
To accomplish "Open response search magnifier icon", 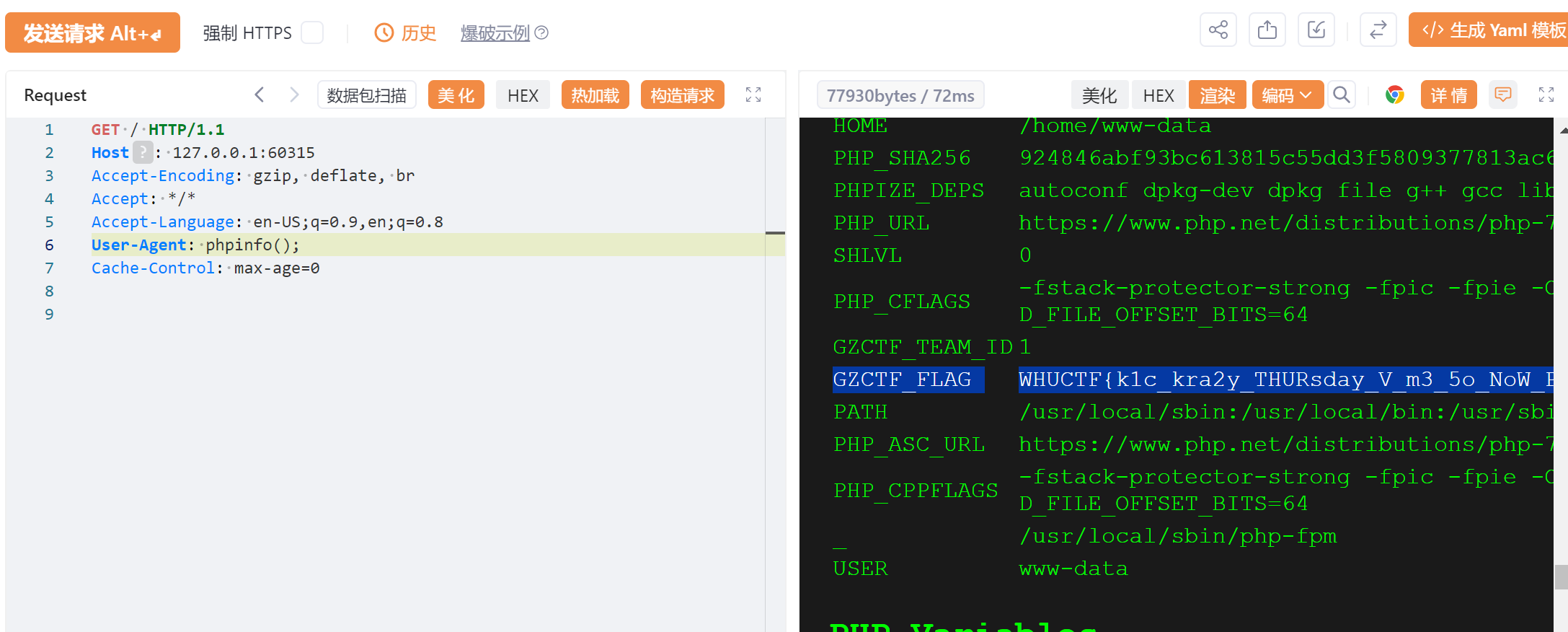I will (1341, 95).
